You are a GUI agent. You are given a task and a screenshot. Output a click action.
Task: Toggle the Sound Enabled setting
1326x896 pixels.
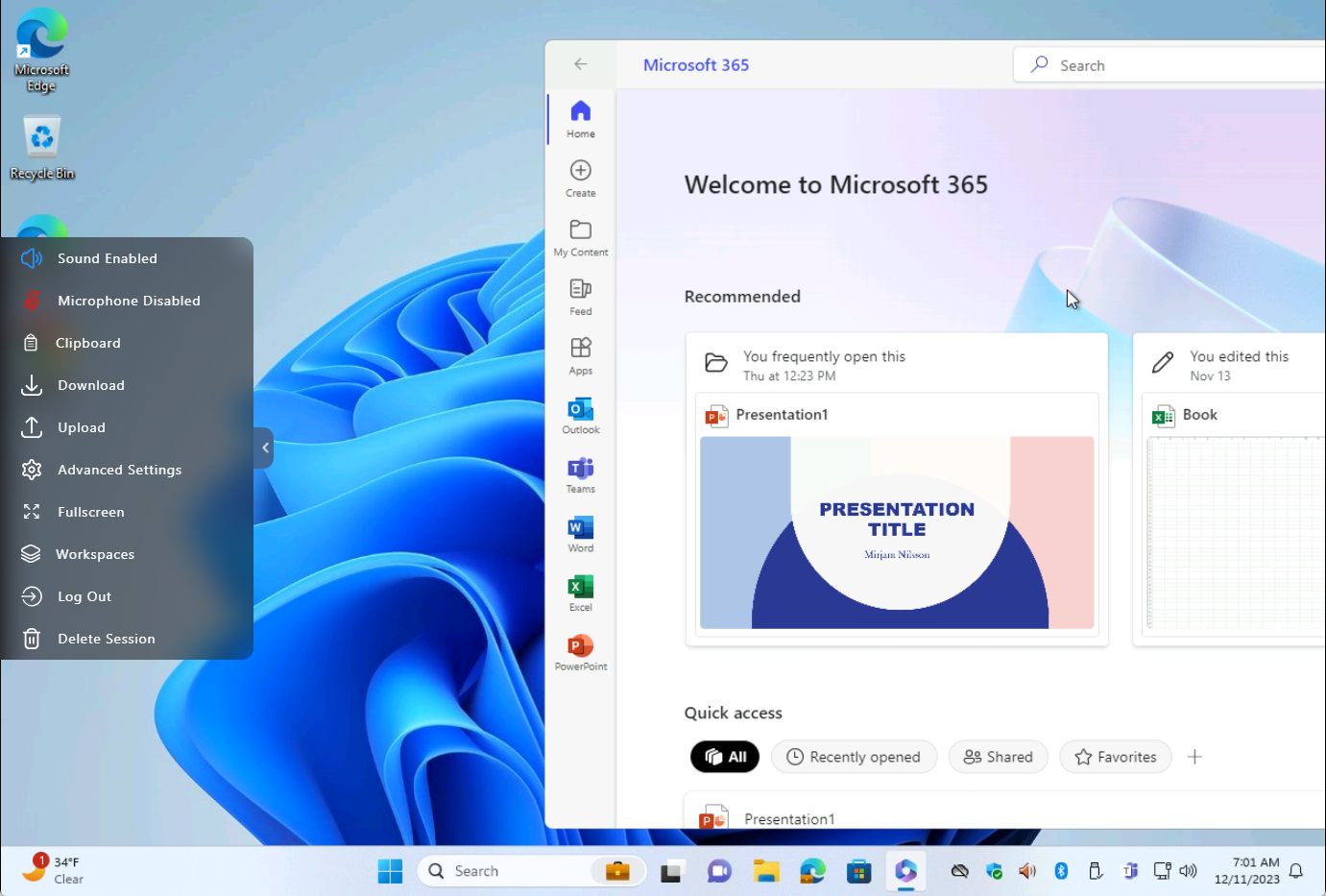pyautogui.click(x=107, y=257)
